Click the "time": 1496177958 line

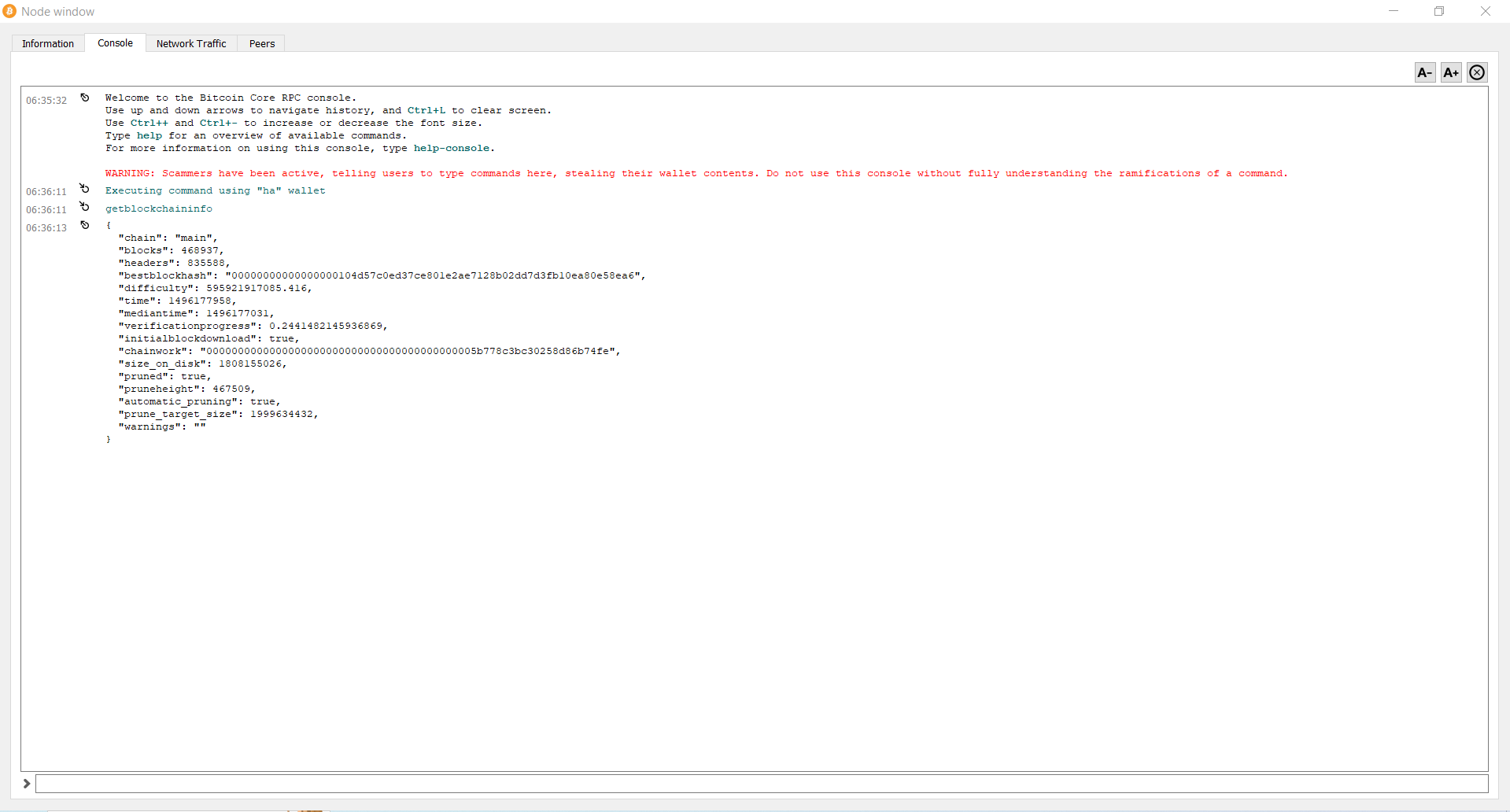click(177, 301)
